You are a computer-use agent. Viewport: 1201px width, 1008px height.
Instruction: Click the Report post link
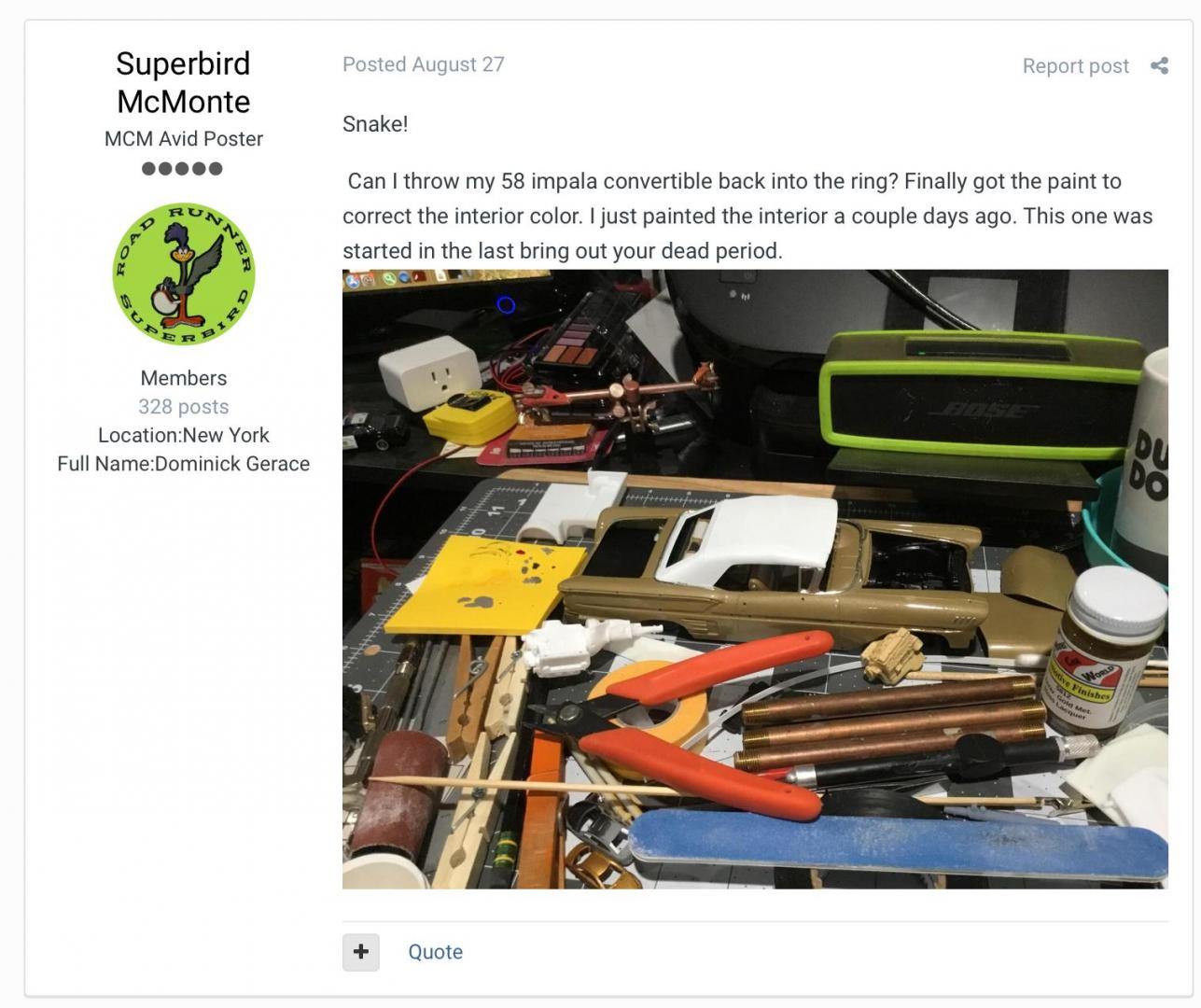point(1075,66)
